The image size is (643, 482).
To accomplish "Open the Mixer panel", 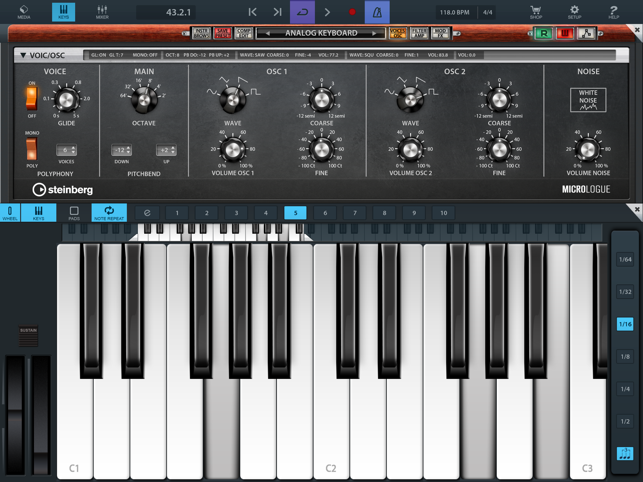I will (x=102, y=12).
